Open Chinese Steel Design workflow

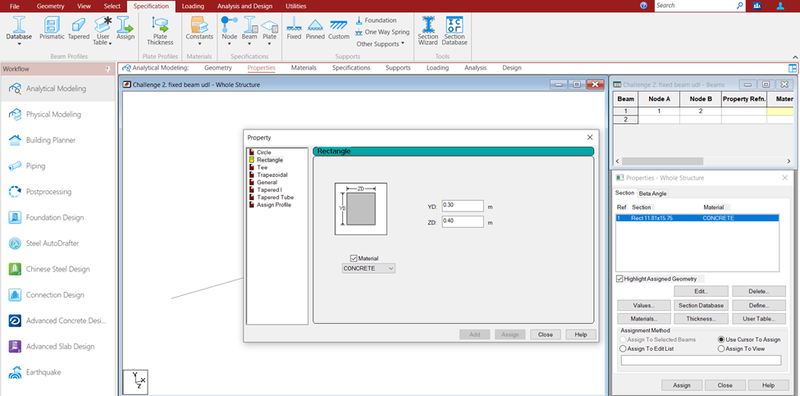coord(57,269)
